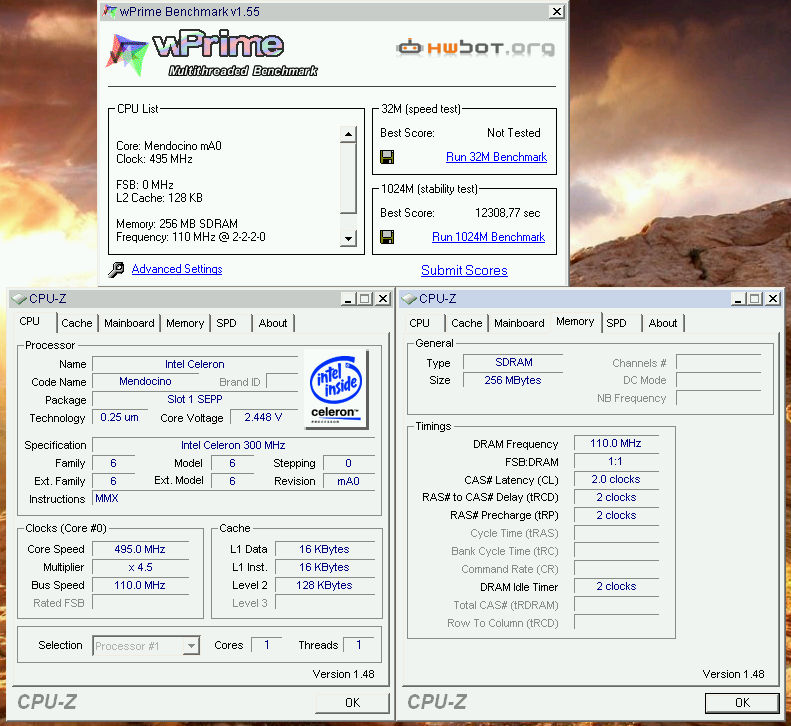
Task: Click the Instructions field showing MMX
Action: pos(233,498)
